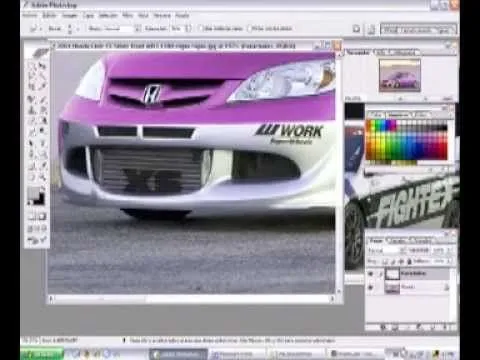Select the top layer thumbnail
This screenshot has height=360, width=480.
392,274
